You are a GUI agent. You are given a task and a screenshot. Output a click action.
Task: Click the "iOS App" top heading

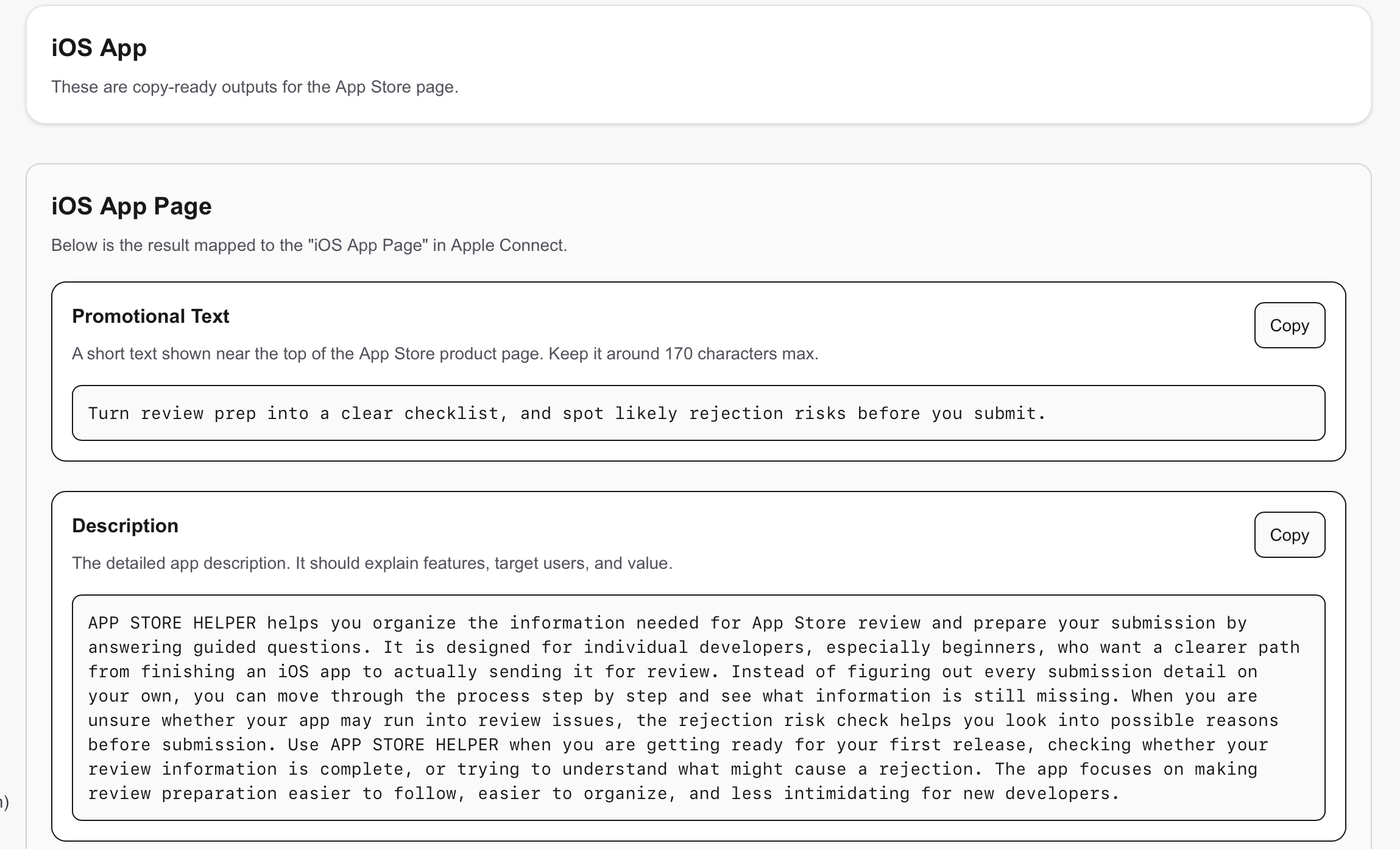coord(99,48)
